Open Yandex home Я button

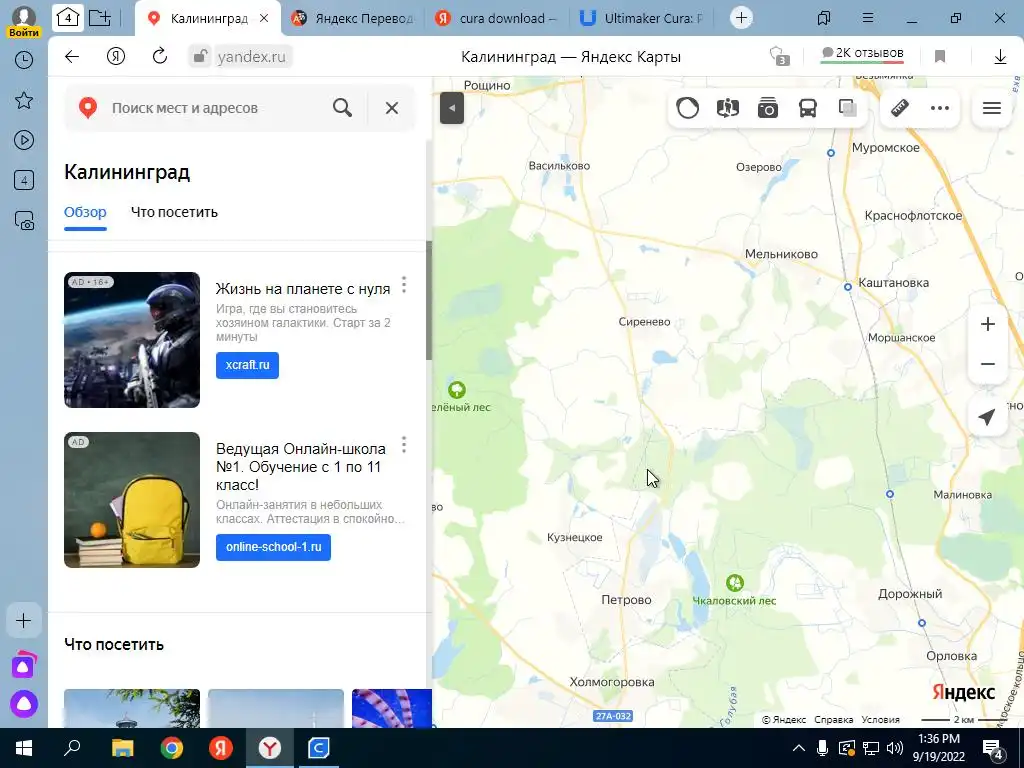(116, 57)
